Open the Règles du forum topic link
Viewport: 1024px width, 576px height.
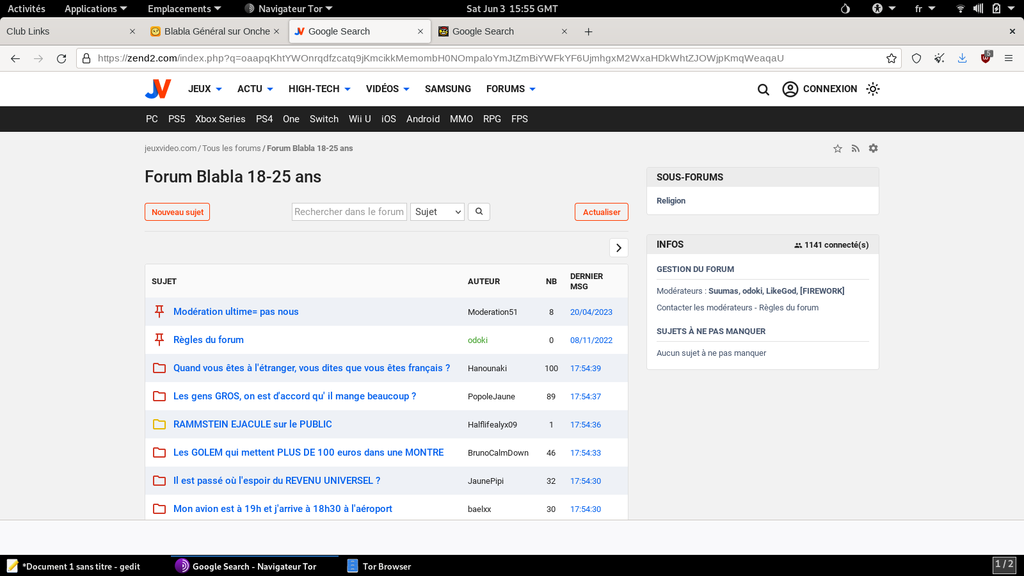pyautogui.click(x=208, y=340)
